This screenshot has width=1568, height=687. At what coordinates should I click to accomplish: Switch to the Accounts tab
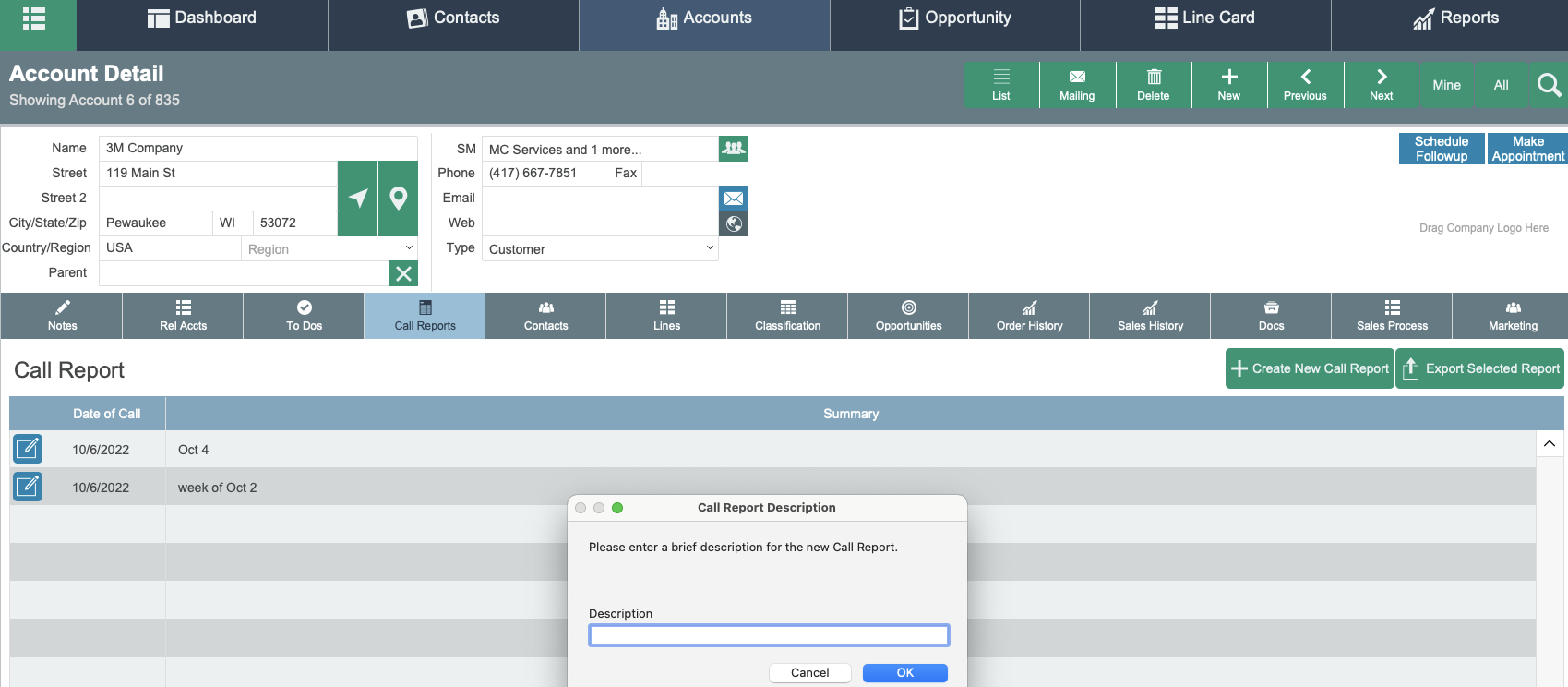click(x=704, y=18)
